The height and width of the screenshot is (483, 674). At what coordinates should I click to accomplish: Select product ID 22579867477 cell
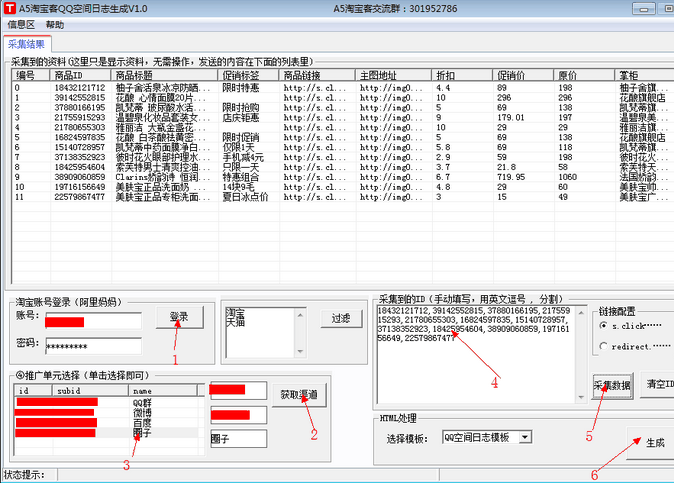(80, 197)
